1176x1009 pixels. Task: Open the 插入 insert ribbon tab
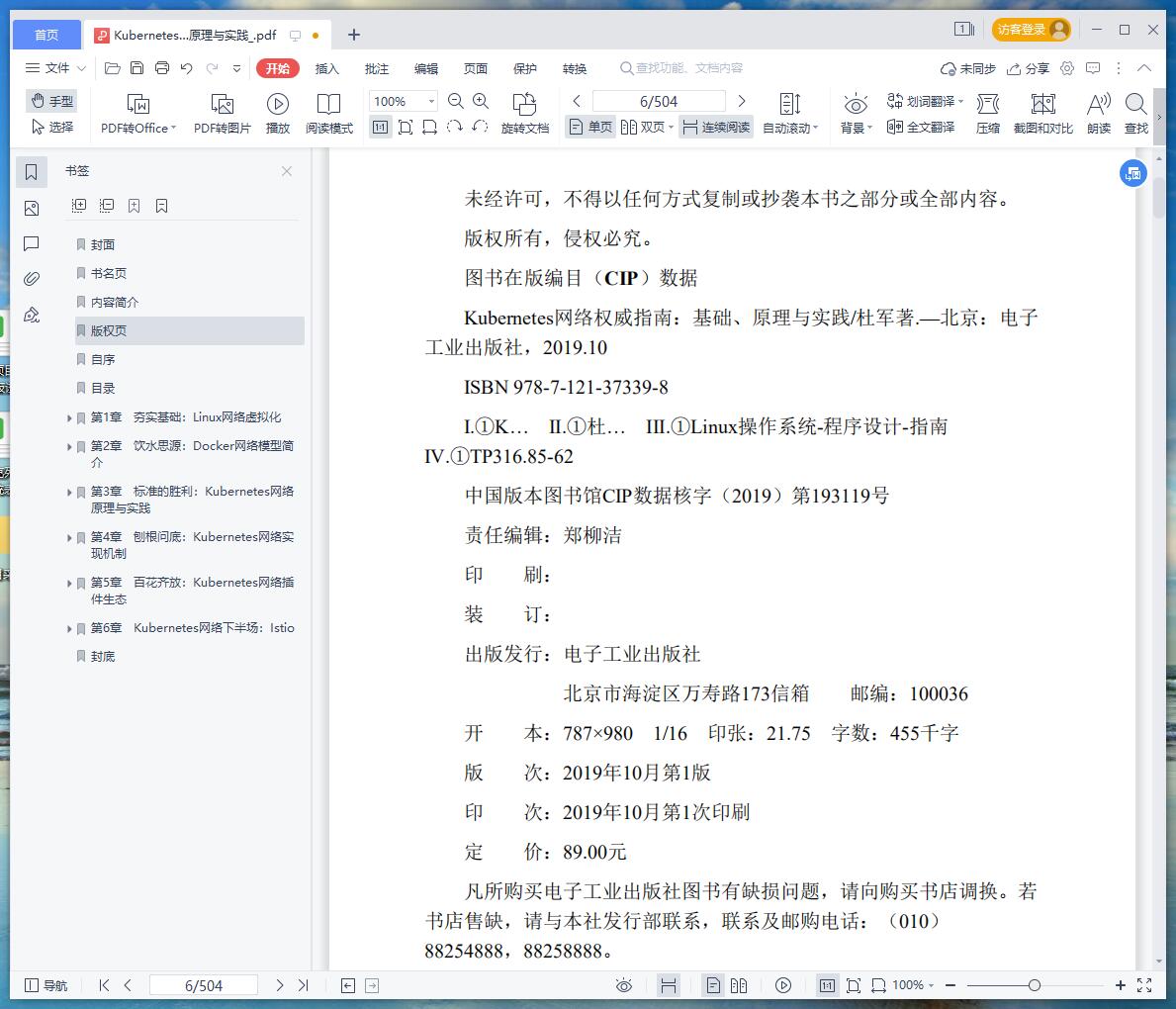point(327,68)
